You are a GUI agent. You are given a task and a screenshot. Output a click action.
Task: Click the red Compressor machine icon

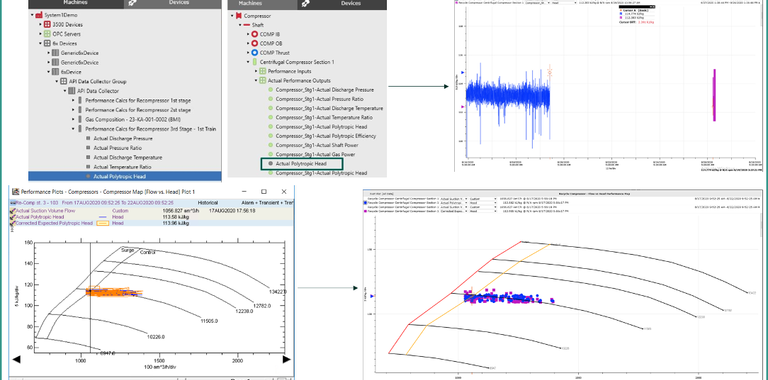(x=239, y=16)
